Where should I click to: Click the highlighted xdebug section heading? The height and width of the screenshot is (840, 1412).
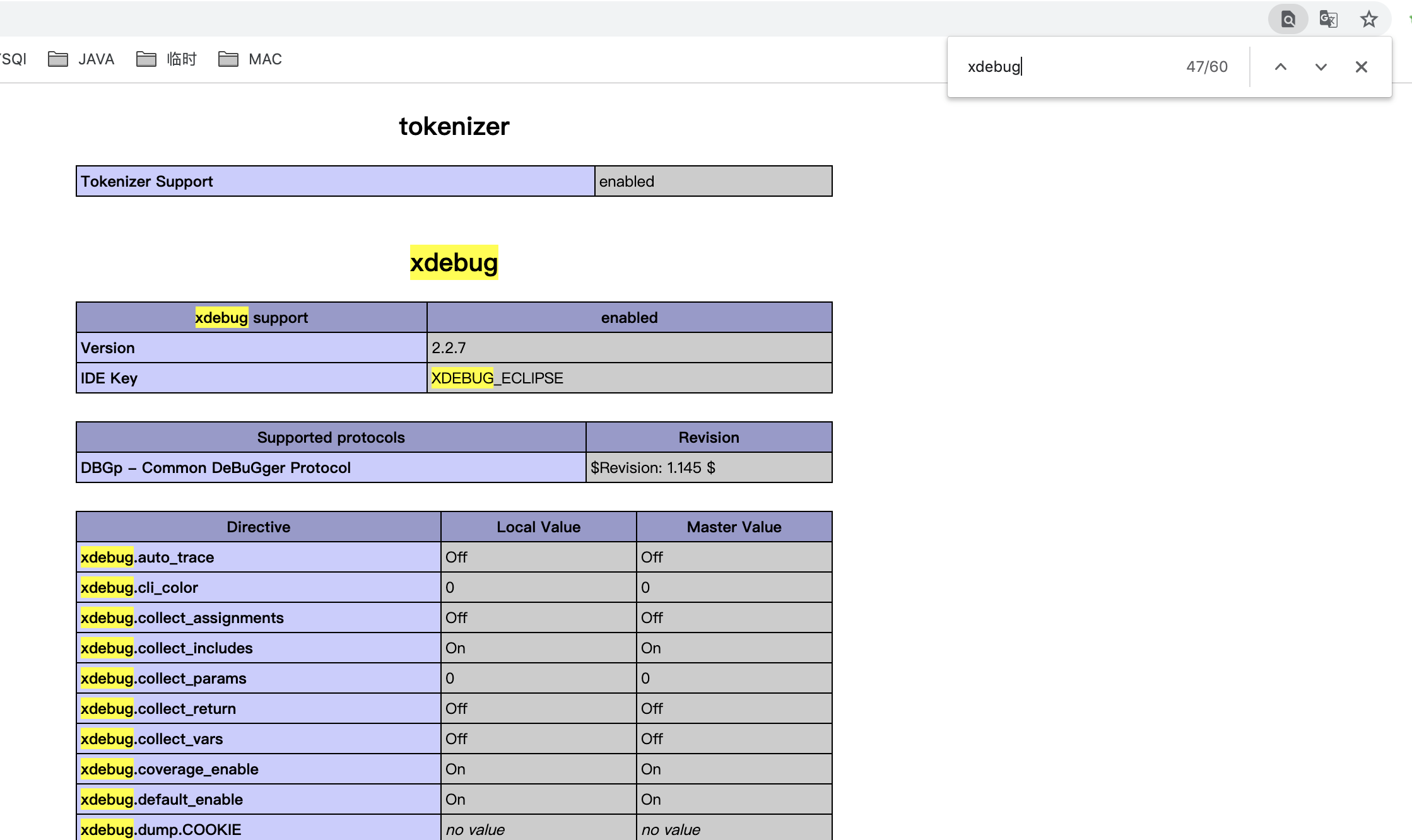pos(454,262)
